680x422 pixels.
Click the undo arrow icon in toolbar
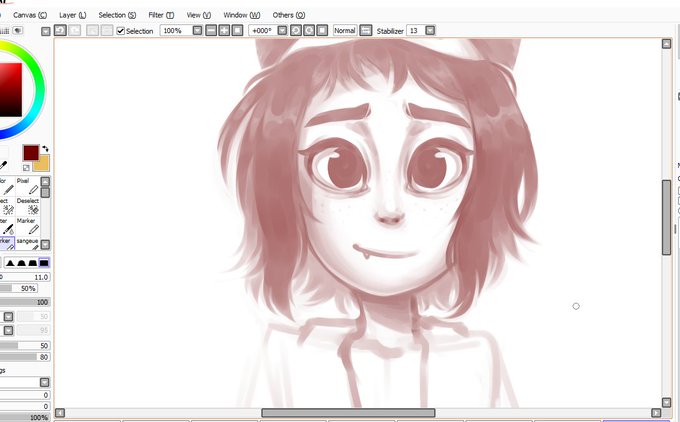point(60,30)
